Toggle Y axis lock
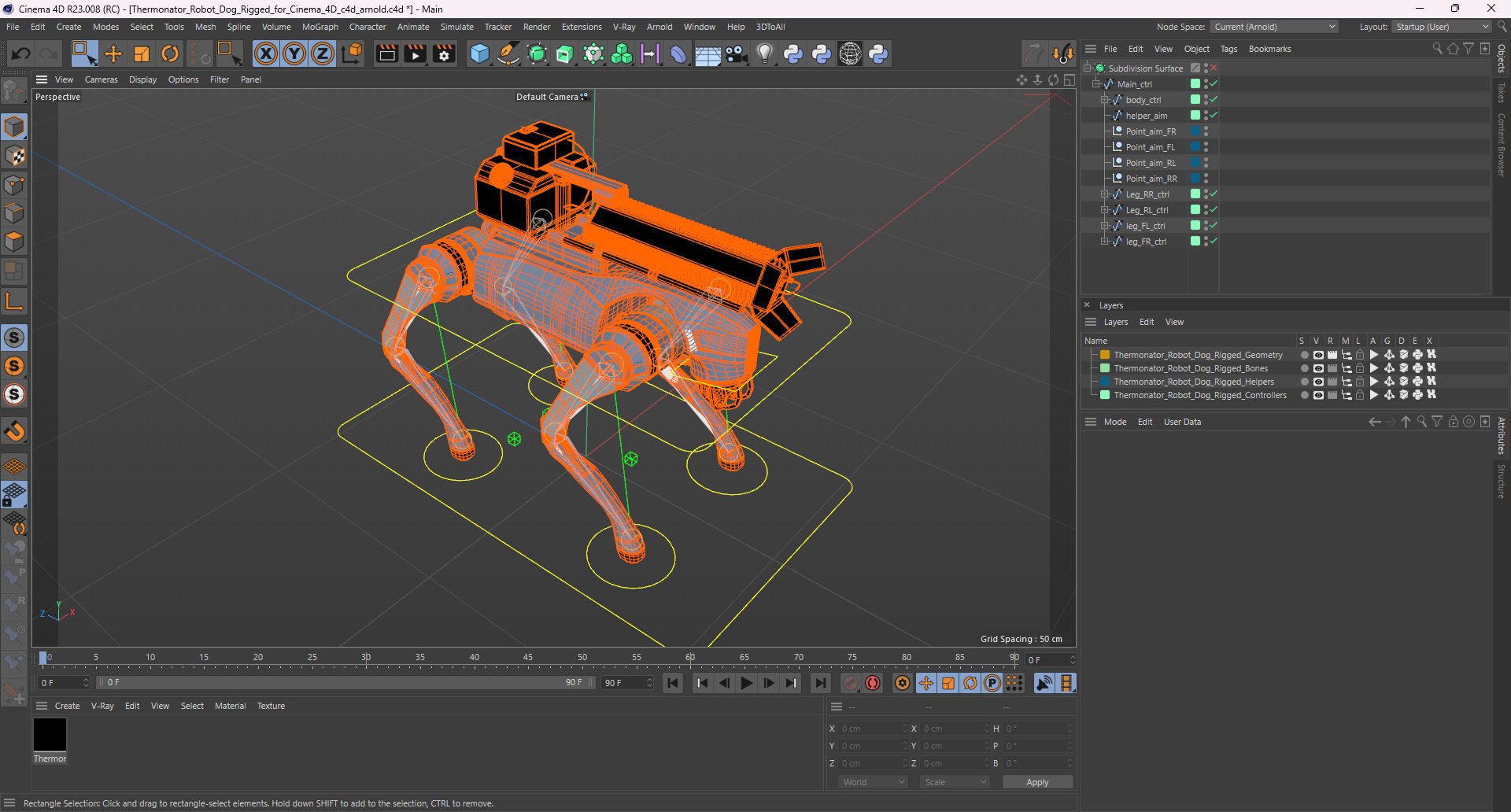Image resolution: width=1511 pixels, height=812 pixels. click(294, 54)
